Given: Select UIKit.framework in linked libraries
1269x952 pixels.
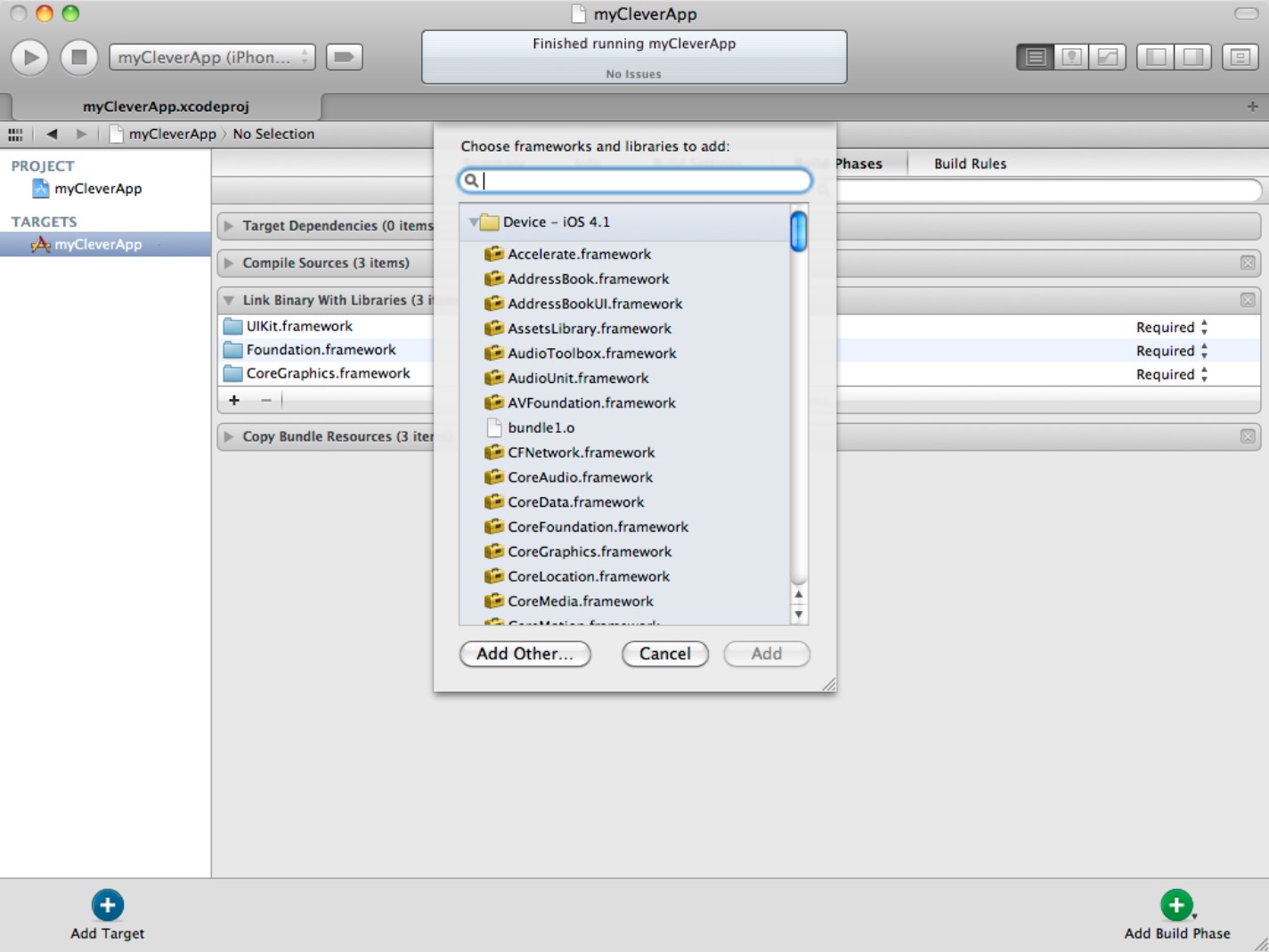Looking at the screenshot, I should point(299,327).
